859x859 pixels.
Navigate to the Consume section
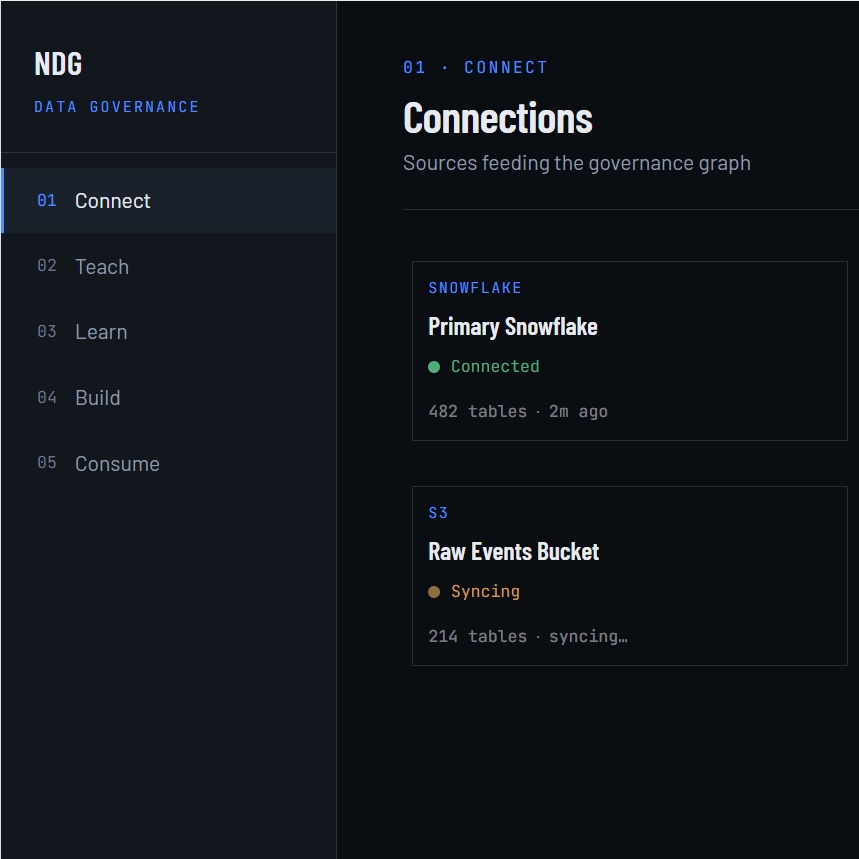pyautogui.click(x=169, y=463)
